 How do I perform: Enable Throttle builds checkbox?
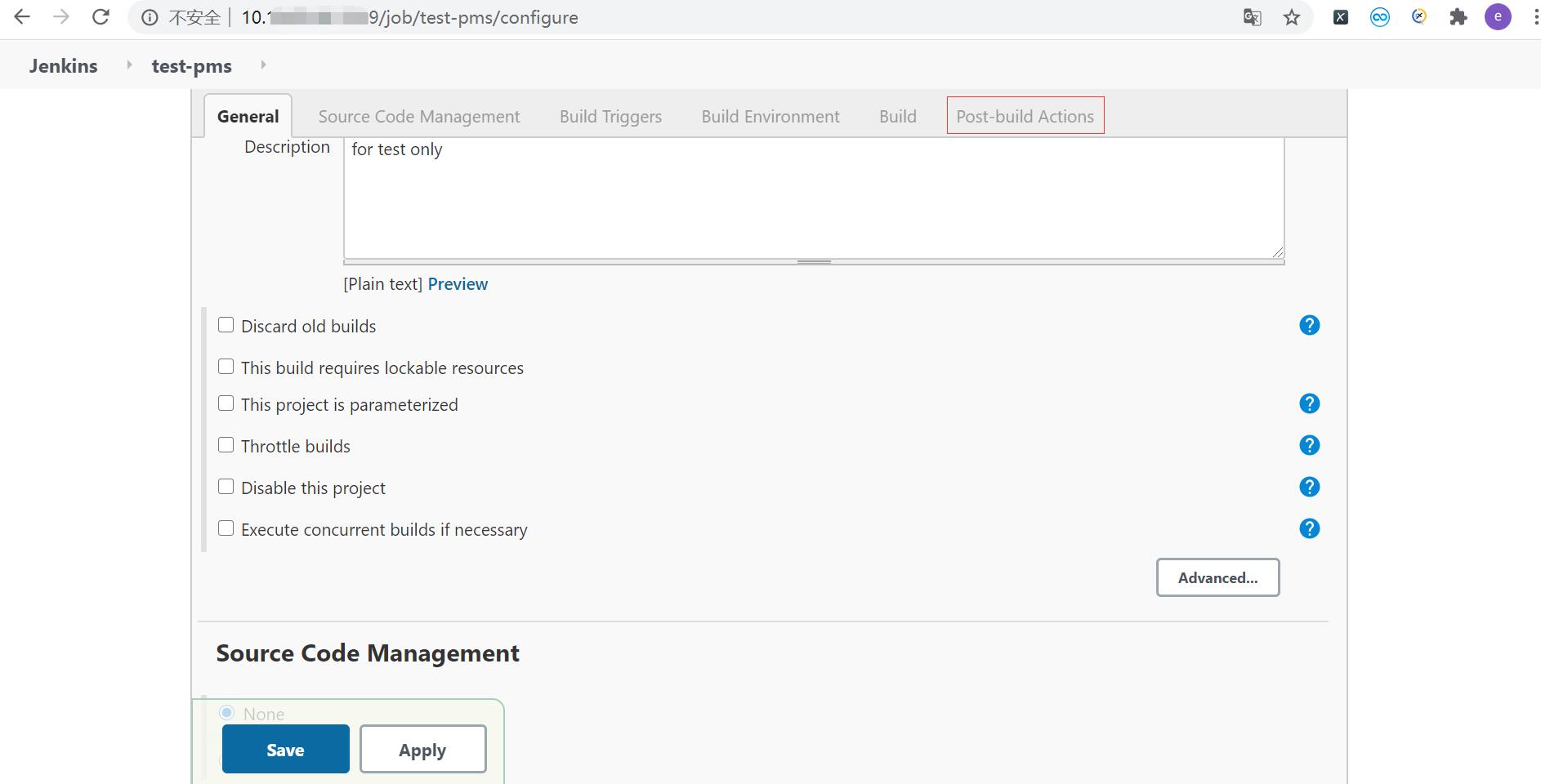[x=226, y=445]
